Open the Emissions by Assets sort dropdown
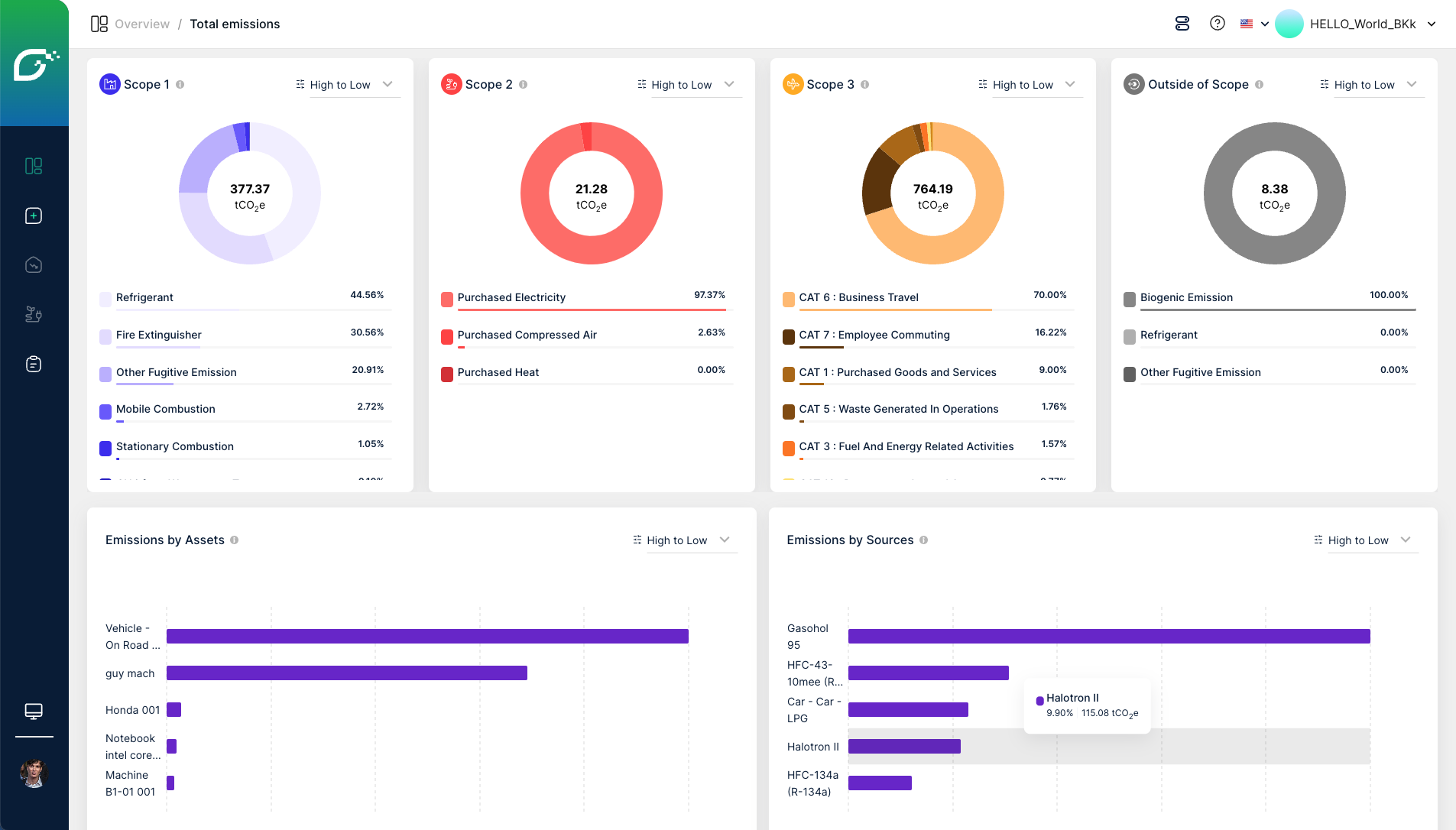The height and width of the screenshot is (830, 1456). [682, 540]
